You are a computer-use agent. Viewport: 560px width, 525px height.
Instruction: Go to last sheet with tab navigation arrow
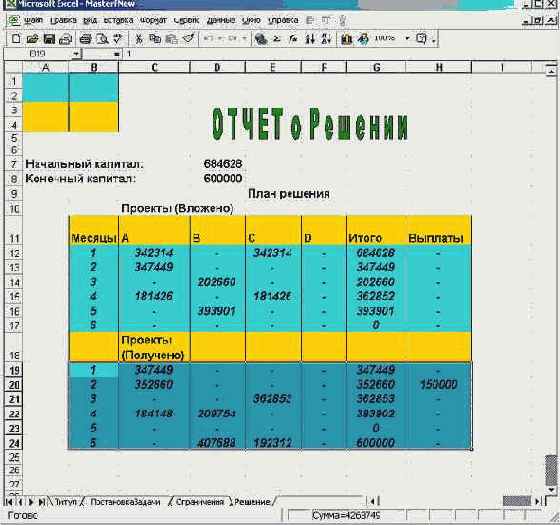tap(42, 502)
